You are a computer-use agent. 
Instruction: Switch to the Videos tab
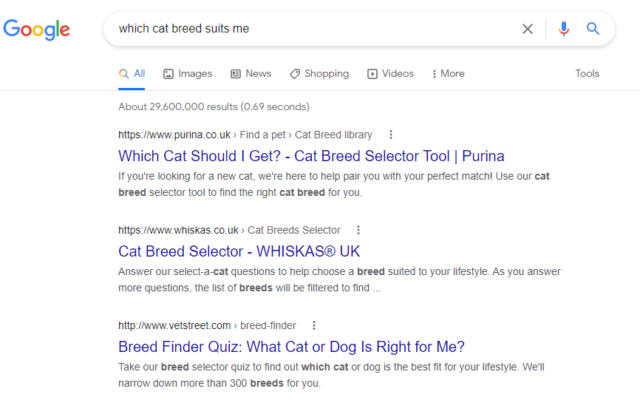pyautogui.click(x=390, y=74)
